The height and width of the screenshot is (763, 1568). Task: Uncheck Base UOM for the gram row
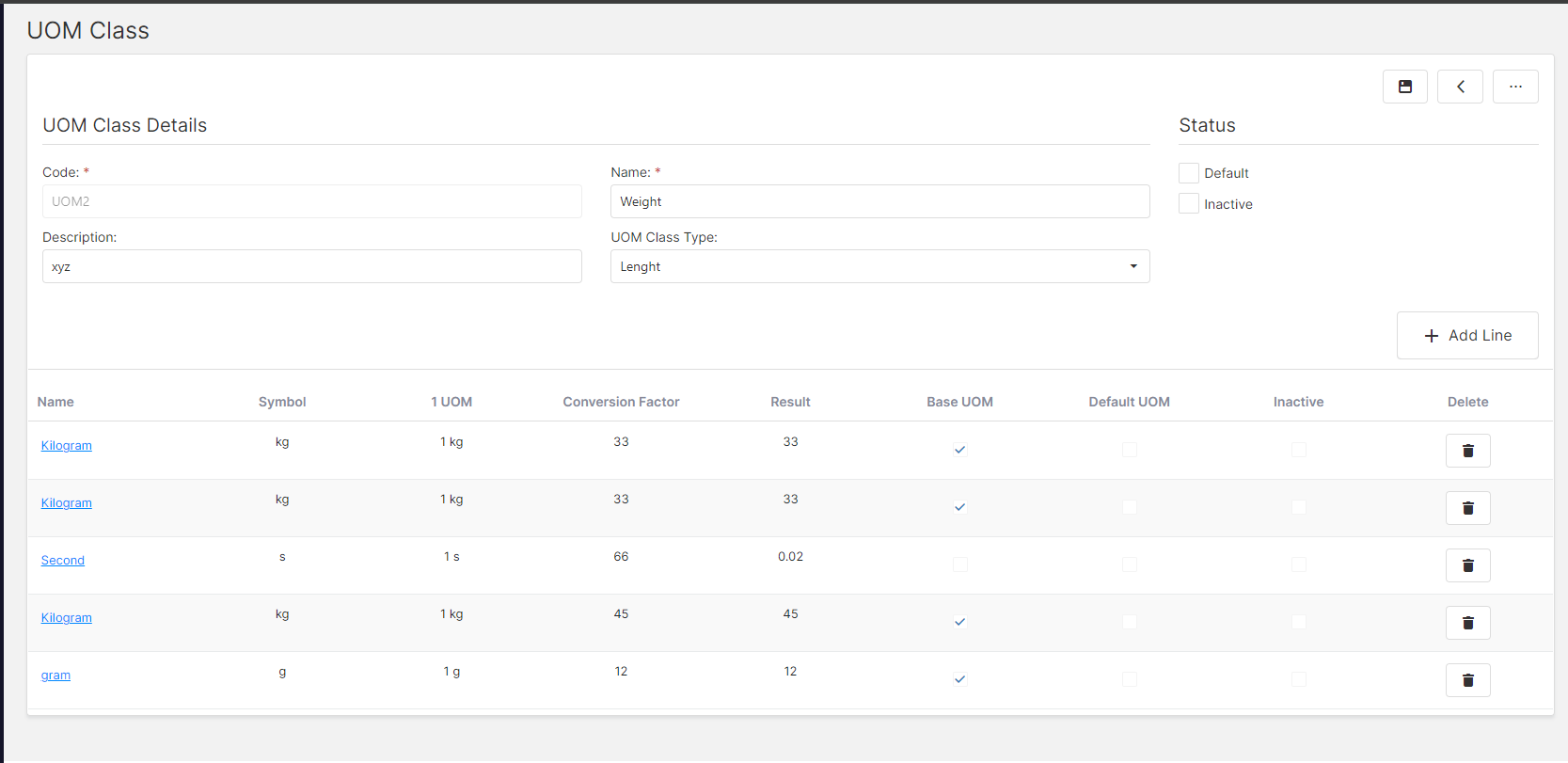[959, 679]
